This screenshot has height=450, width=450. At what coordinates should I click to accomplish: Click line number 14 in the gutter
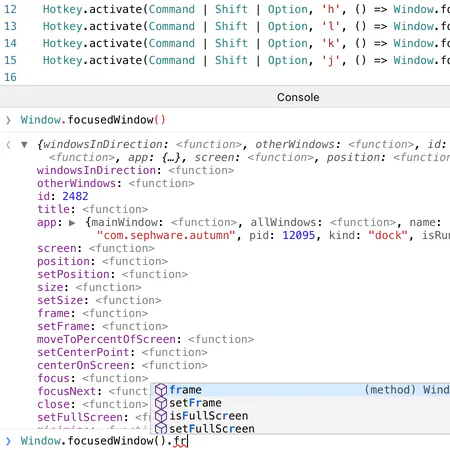coord(10,43)
